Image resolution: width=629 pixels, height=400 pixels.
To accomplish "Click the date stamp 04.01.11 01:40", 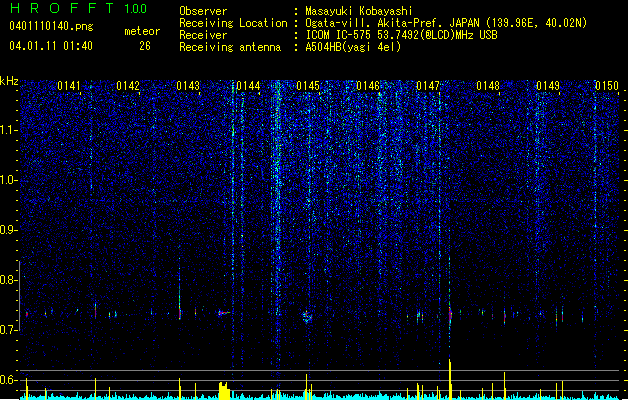I will click(51, 46).
